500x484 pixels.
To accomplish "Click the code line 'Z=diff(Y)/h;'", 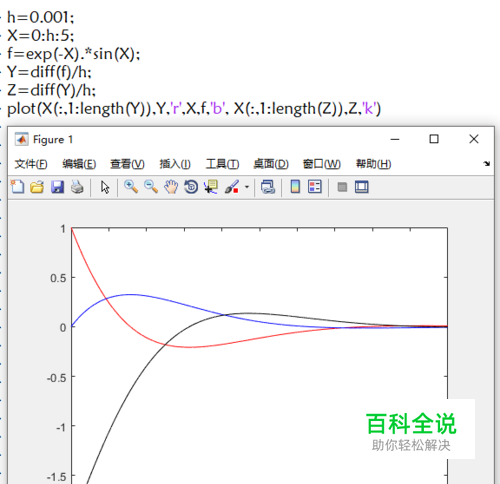I will (x=52, y=90).
